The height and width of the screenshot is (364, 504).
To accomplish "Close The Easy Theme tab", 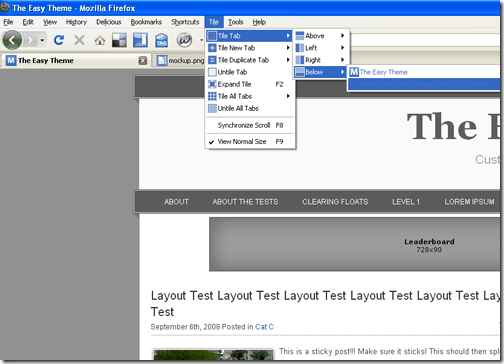I will pos(143,61).
